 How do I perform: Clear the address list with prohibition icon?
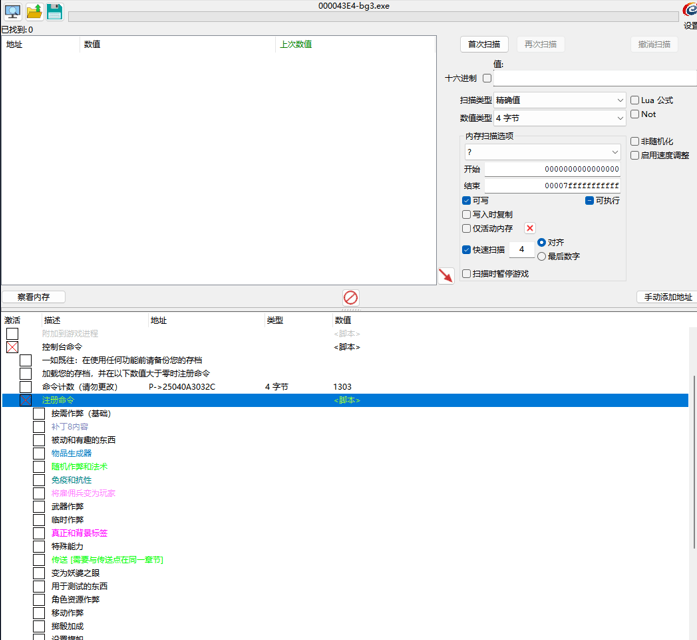pyautogui.click(x=351, y=297)
